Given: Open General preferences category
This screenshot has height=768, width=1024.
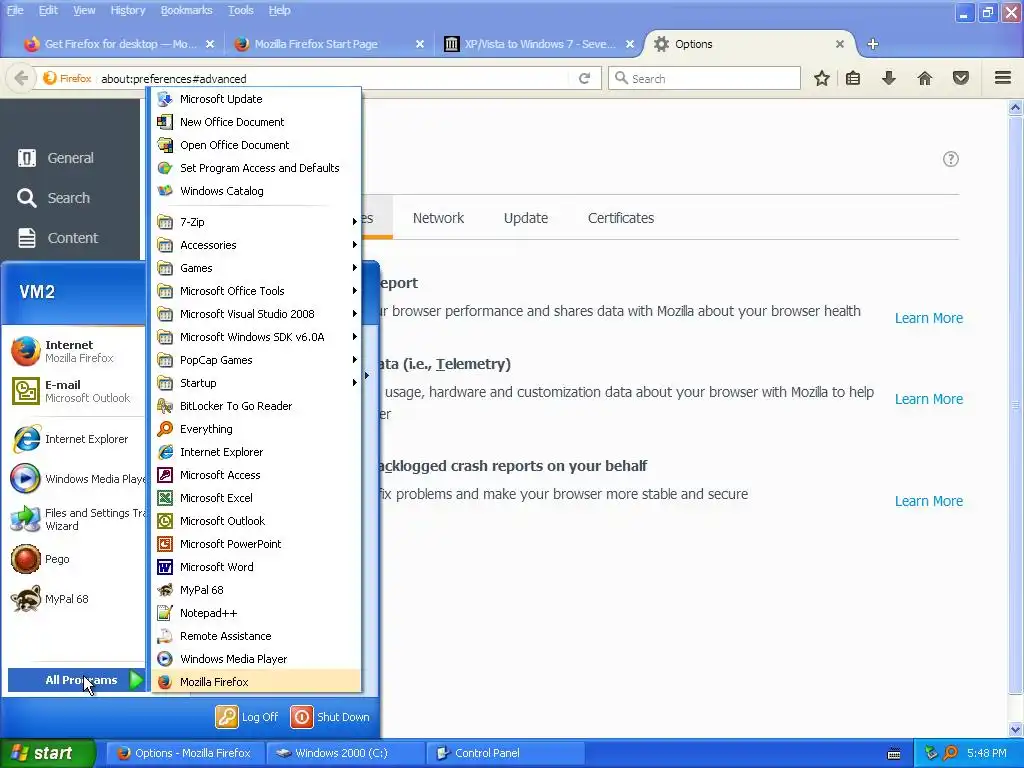Looking at the screenshot, I should pyautogui.click(x=70, y=158).
